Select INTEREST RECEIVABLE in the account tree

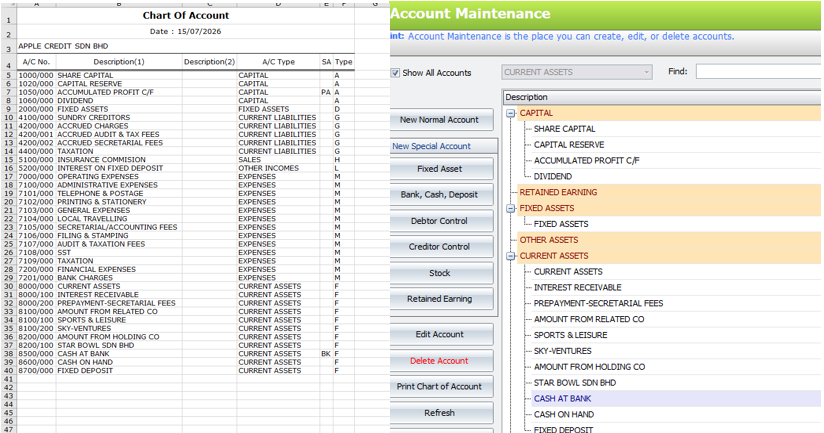(578, 287)
